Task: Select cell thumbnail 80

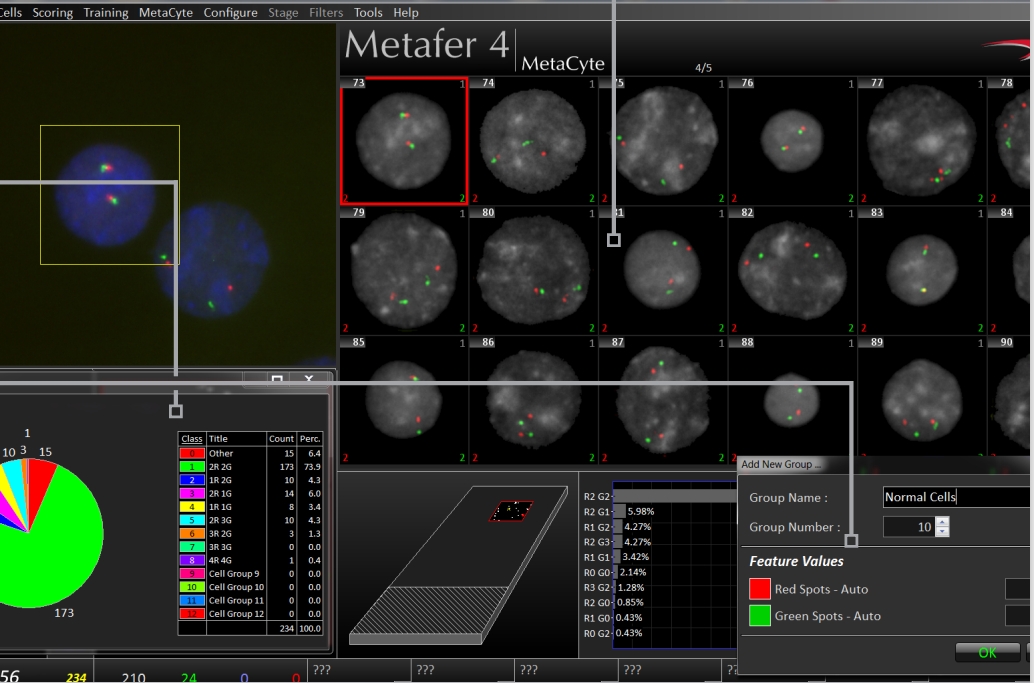Action: pos(533,270)
